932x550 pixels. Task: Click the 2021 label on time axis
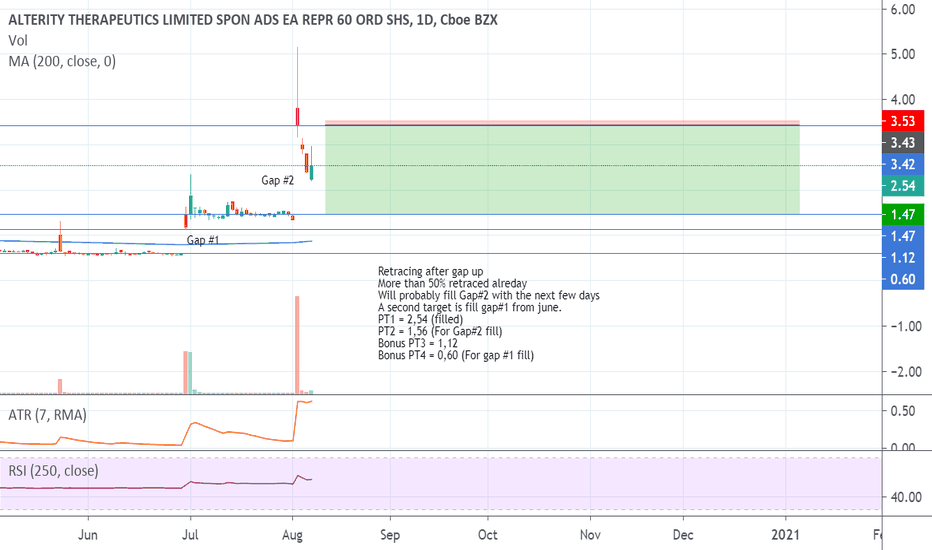(785, 535)
